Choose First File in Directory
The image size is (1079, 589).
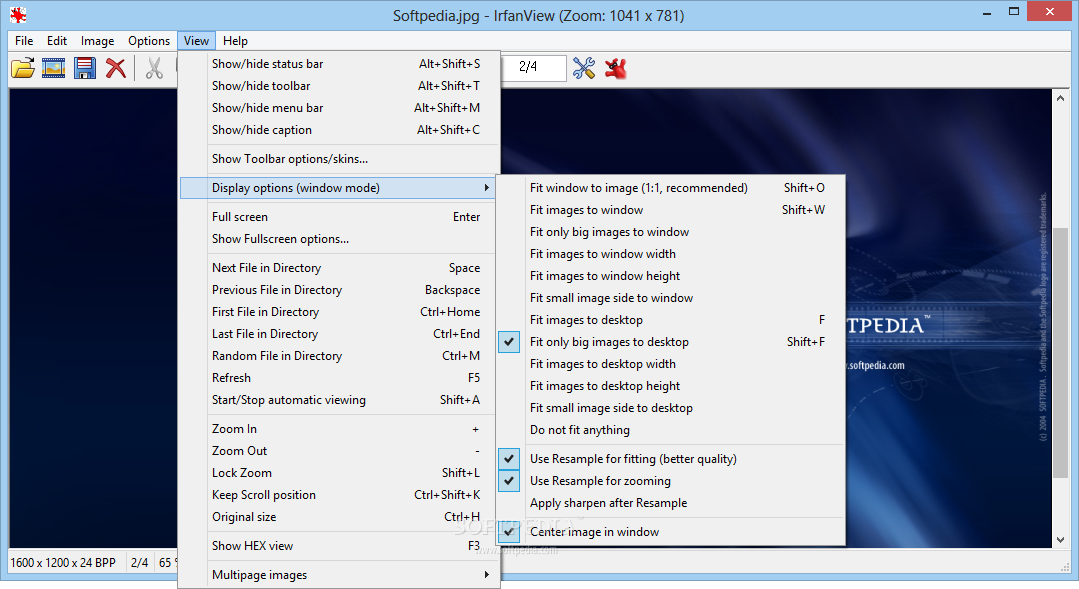click(x=338, y=312)
